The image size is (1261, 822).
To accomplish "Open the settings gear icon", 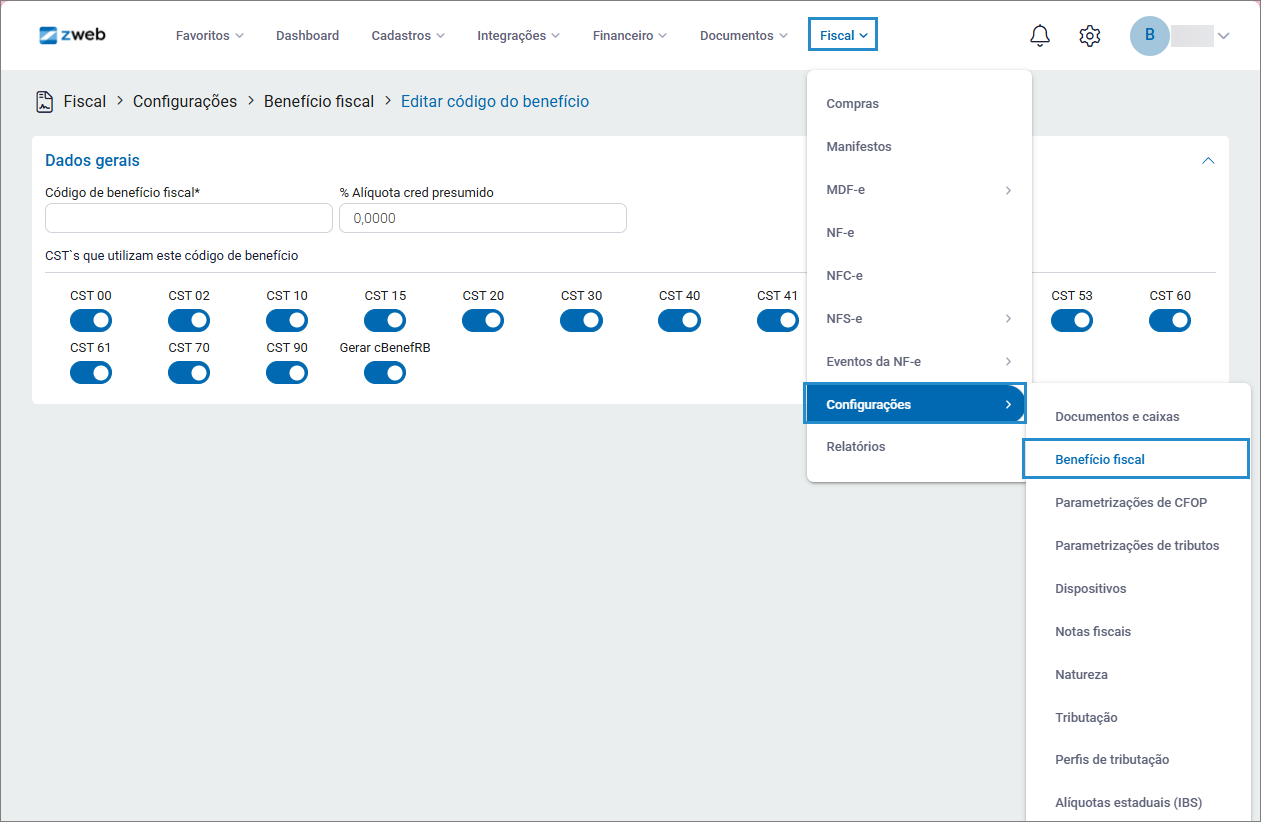I will 1090,36.
